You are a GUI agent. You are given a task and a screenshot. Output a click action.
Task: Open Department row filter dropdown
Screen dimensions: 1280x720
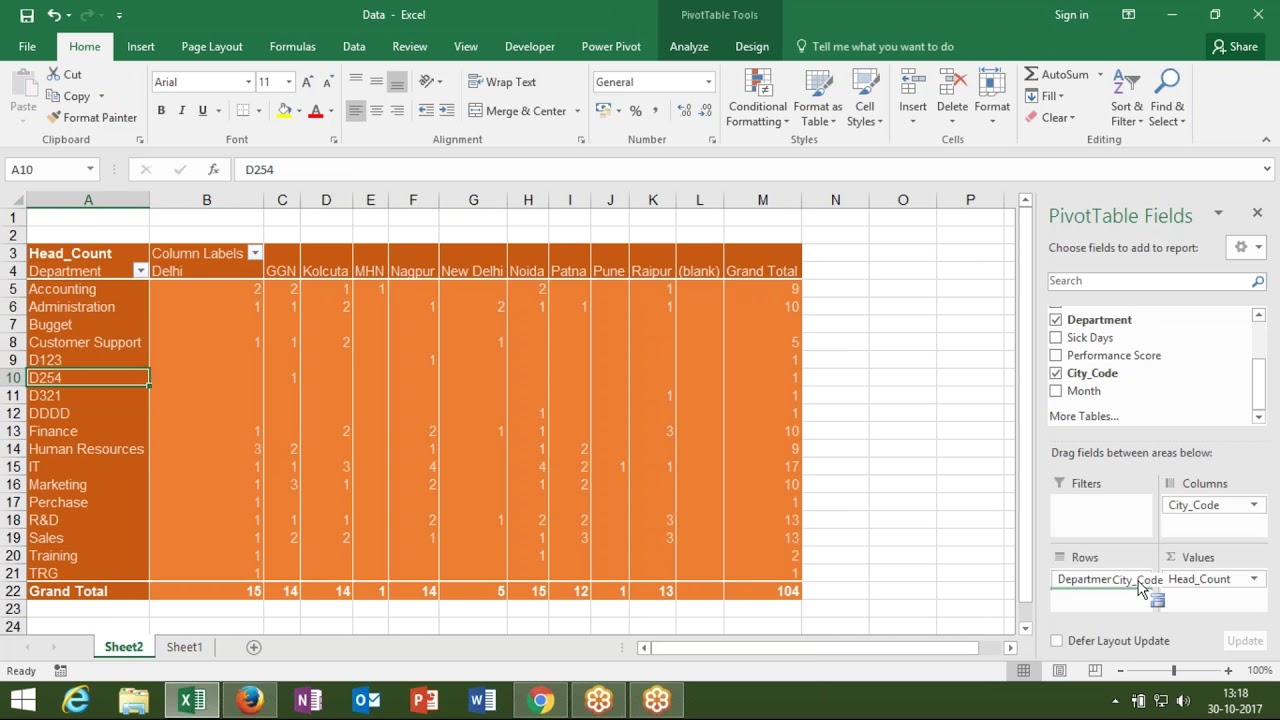(141, 271)
